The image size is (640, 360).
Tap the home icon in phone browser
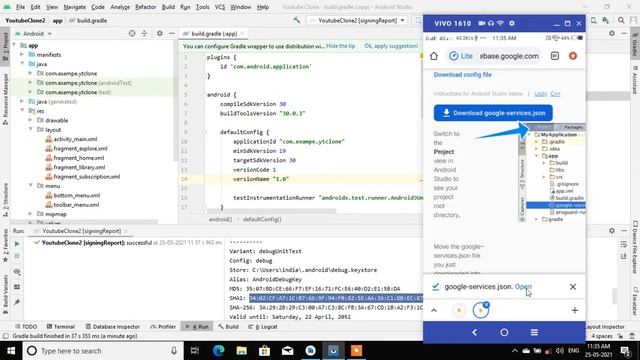point(434,56)
